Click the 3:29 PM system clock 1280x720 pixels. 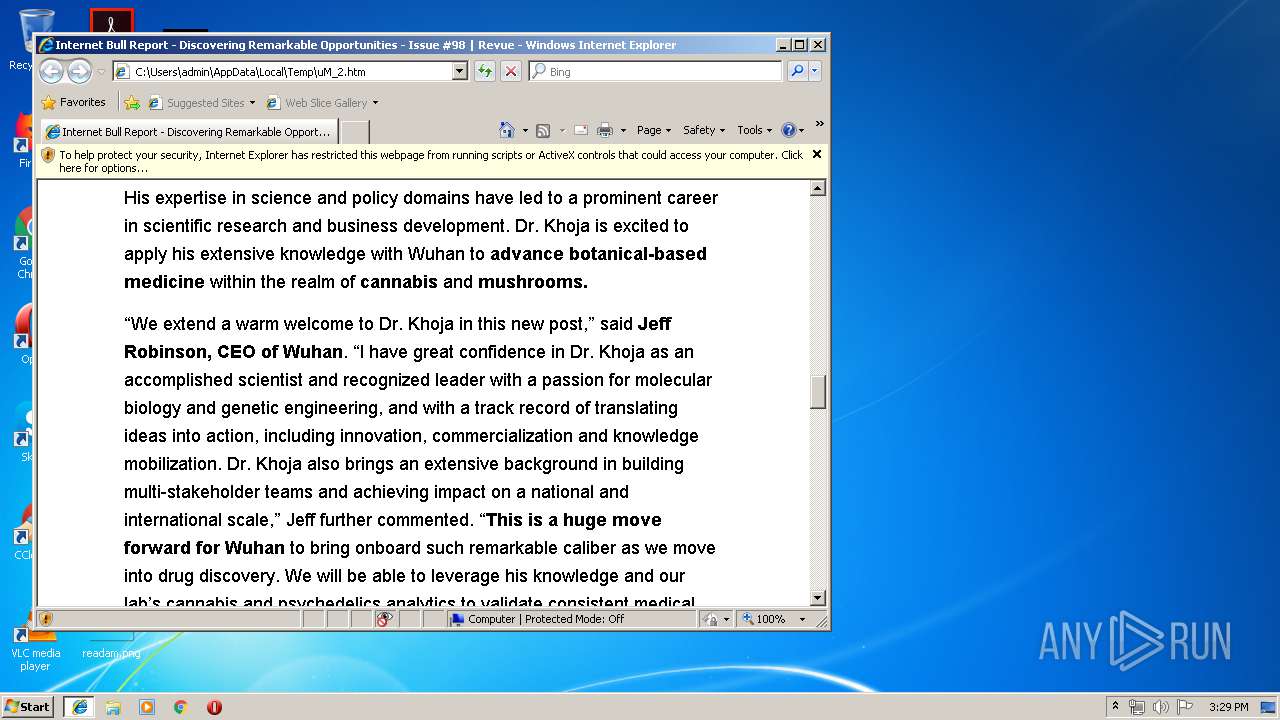click(1228, 707)
